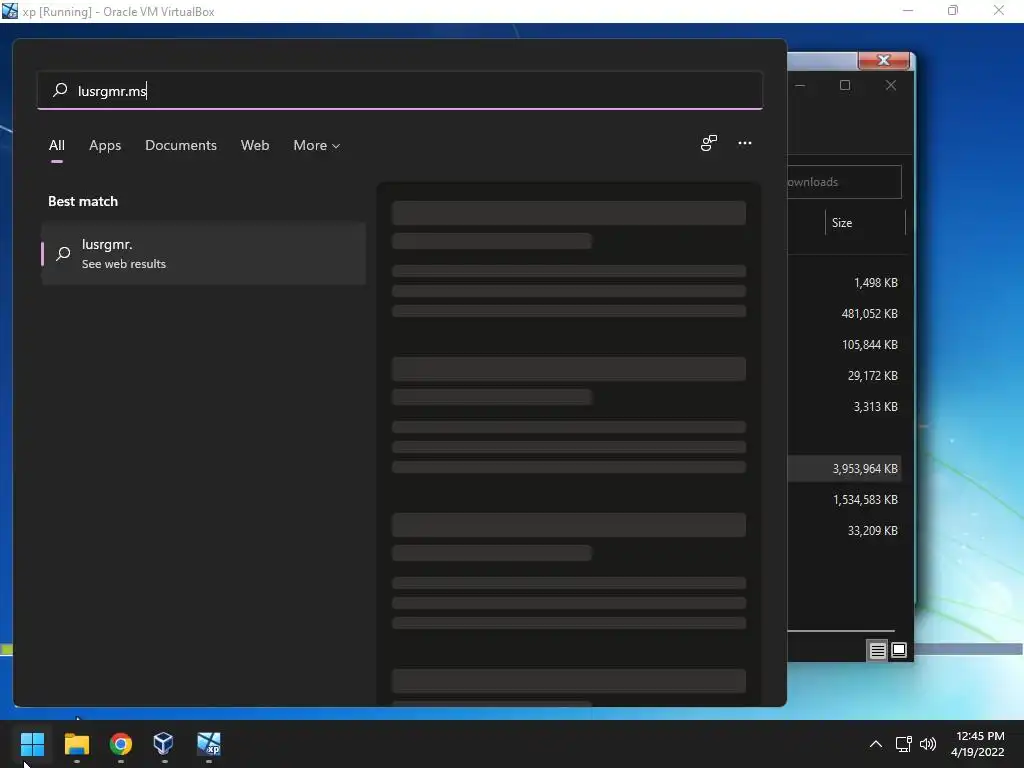This screenshot has width=1024, height=768.
Task: Minimize the inner Explorer window
Action: point(800,86)
